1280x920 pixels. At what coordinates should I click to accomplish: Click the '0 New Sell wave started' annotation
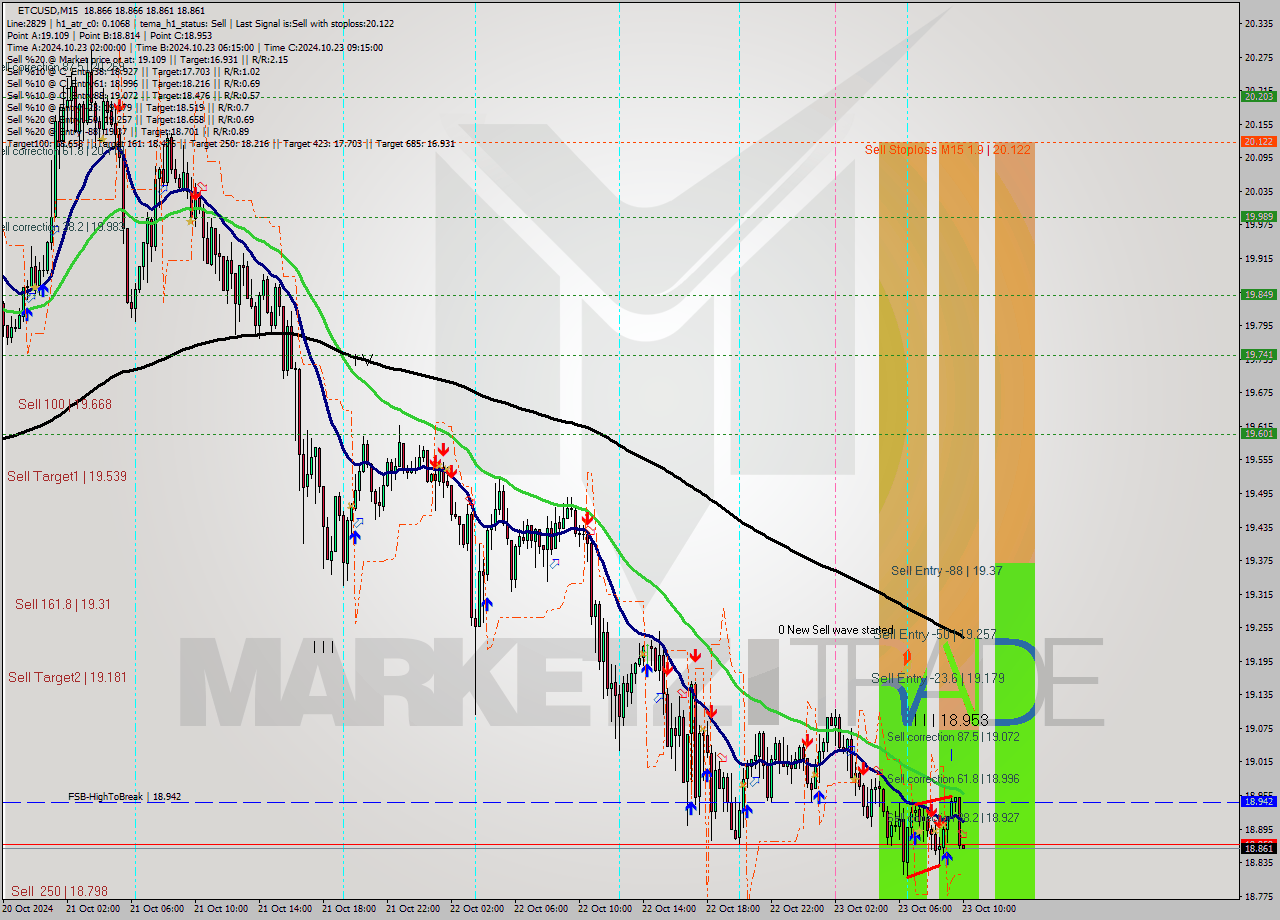(836, 630)
